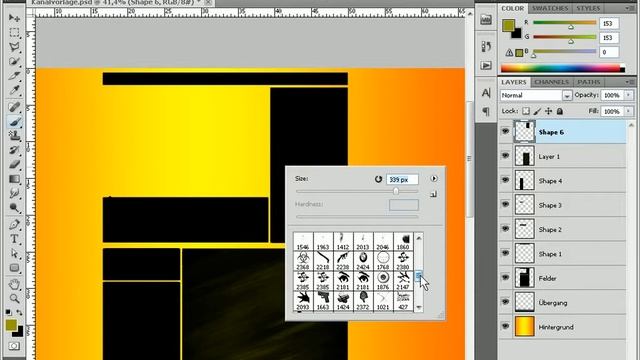Switch to the Channels tab
This screenshot has height=360, width=640.
(551, 82)
